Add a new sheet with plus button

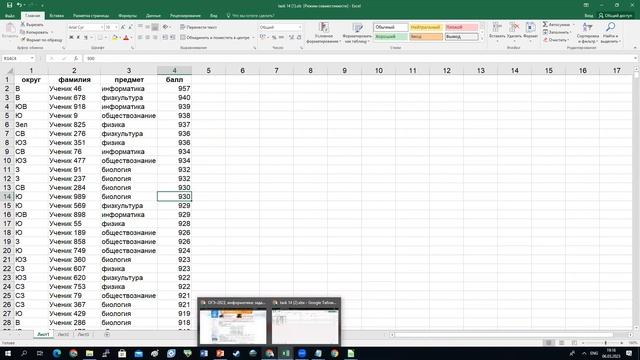(107, 334)
